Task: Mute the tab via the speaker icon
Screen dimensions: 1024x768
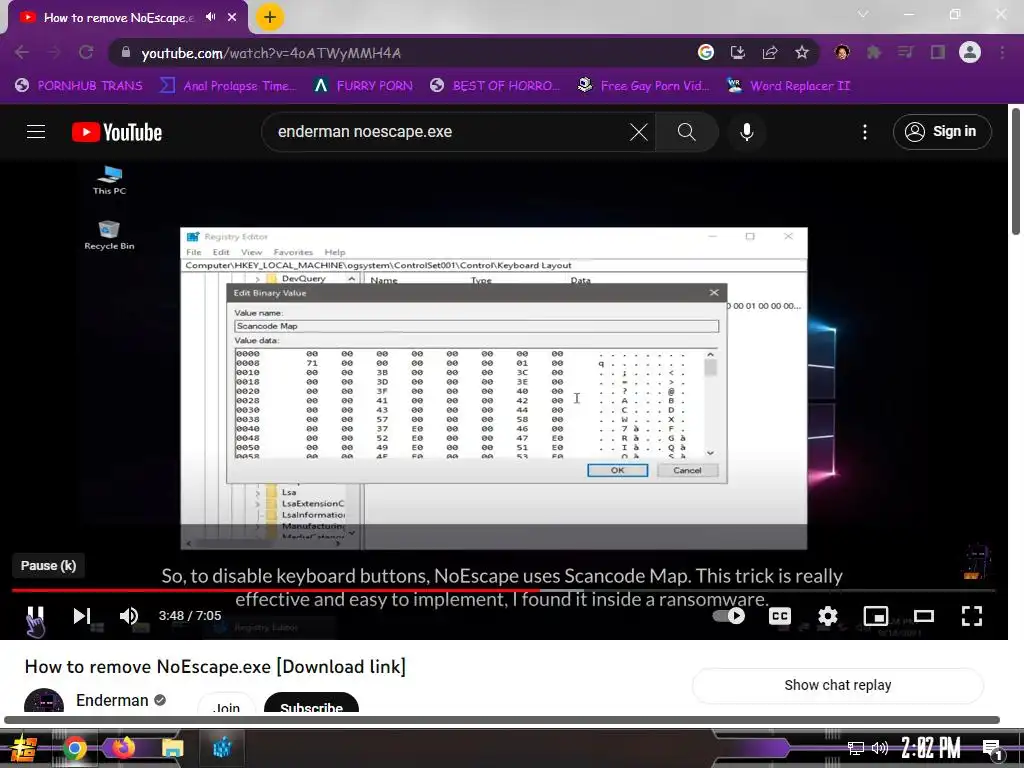Action: (210, 17)
